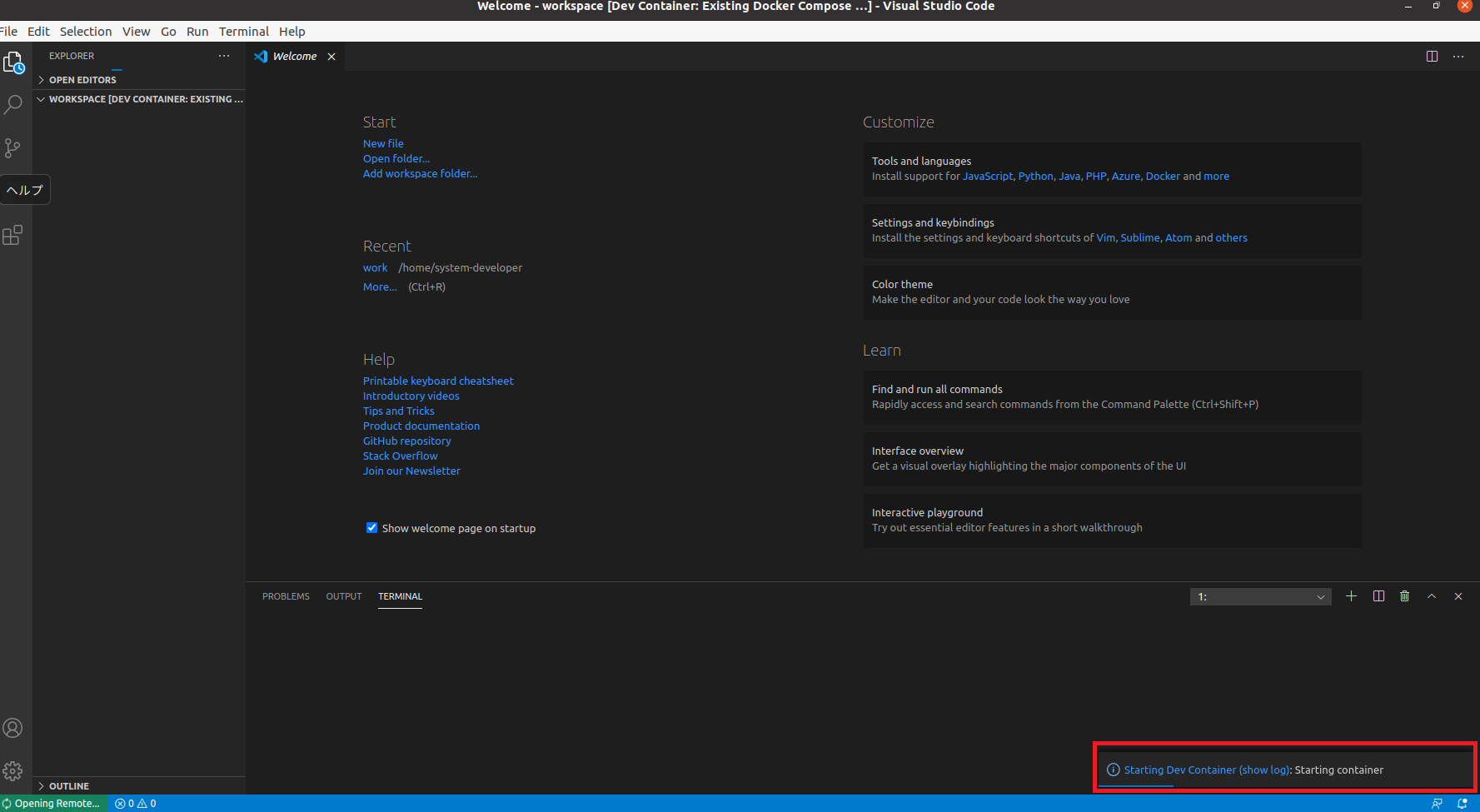1480x812 pixels.
Task: Click the Docker tools link
Action: pos(1163,176)
